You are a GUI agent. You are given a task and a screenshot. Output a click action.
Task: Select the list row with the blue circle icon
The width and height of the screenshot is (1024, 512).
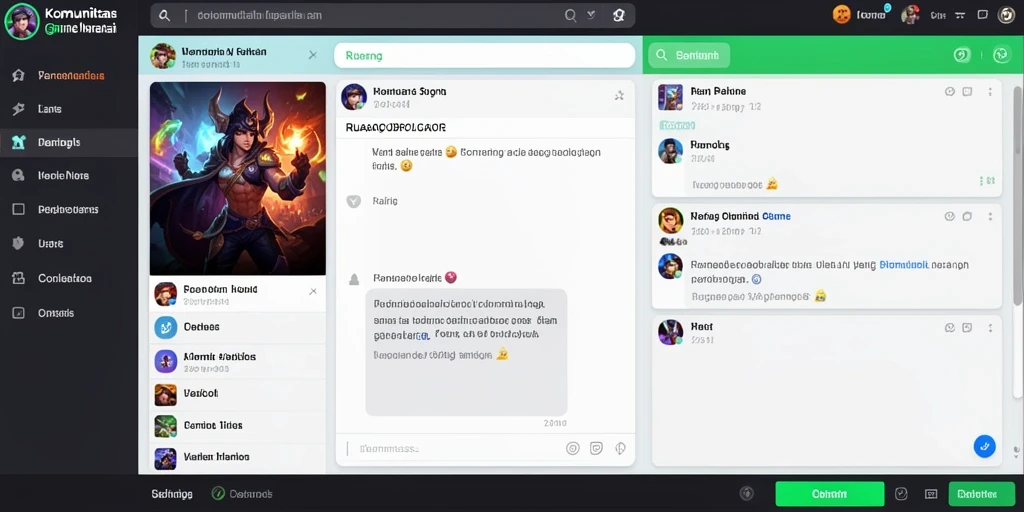(x=238, y=327)
